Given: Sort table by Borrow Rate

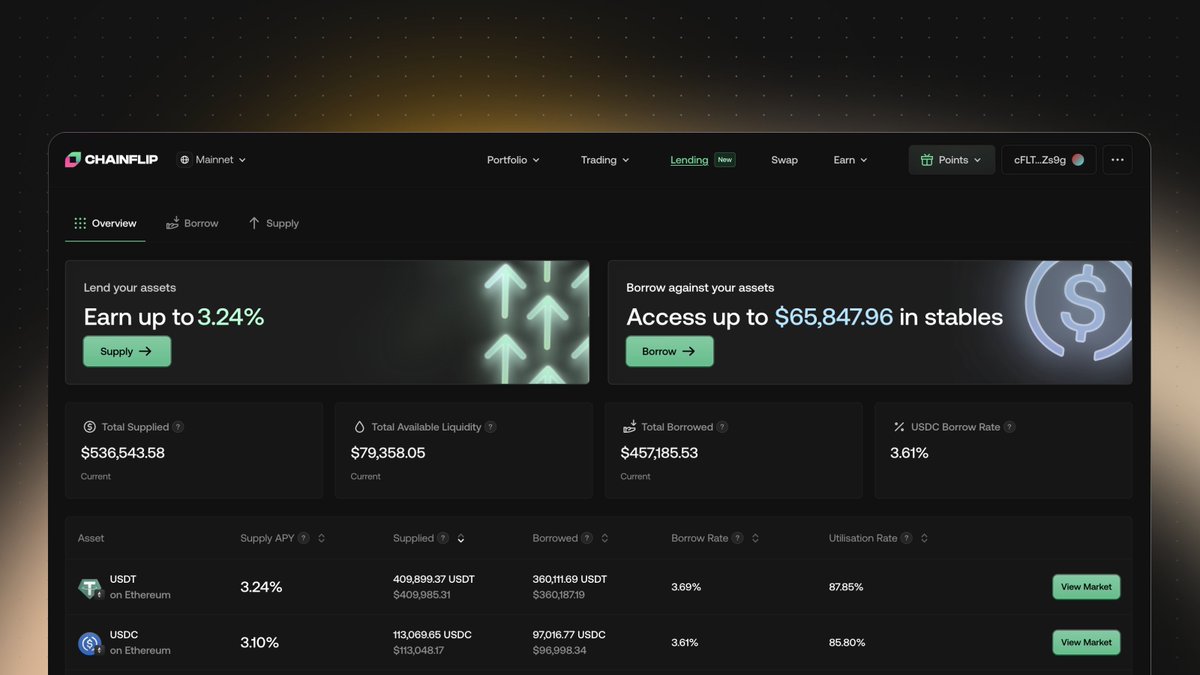Looking at the screenshot, I should (x=755, y=538).
